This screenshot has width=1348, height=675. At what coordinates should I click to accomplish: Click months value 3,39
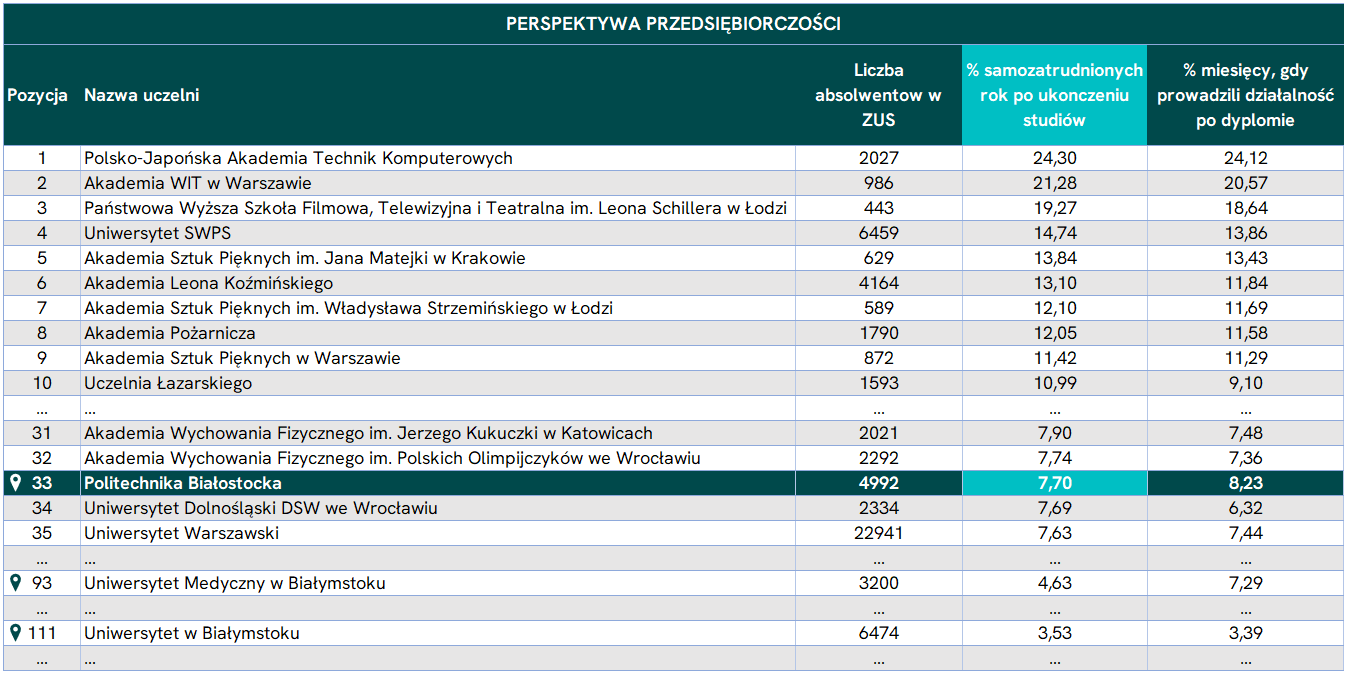point(1245,633)
